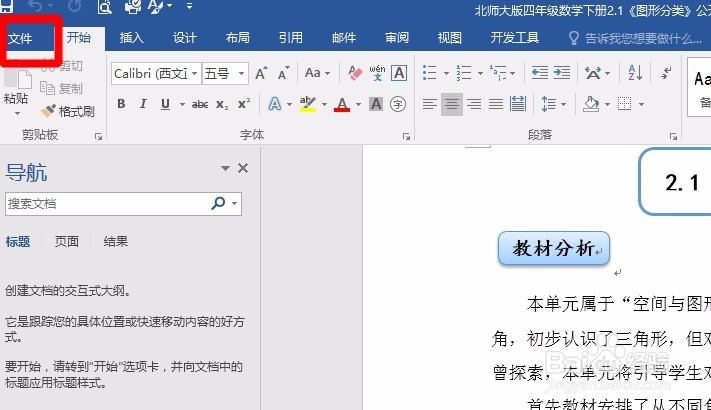
Task: Toggle strikethrough abc formatting
Action: click(x=200, y=105)
